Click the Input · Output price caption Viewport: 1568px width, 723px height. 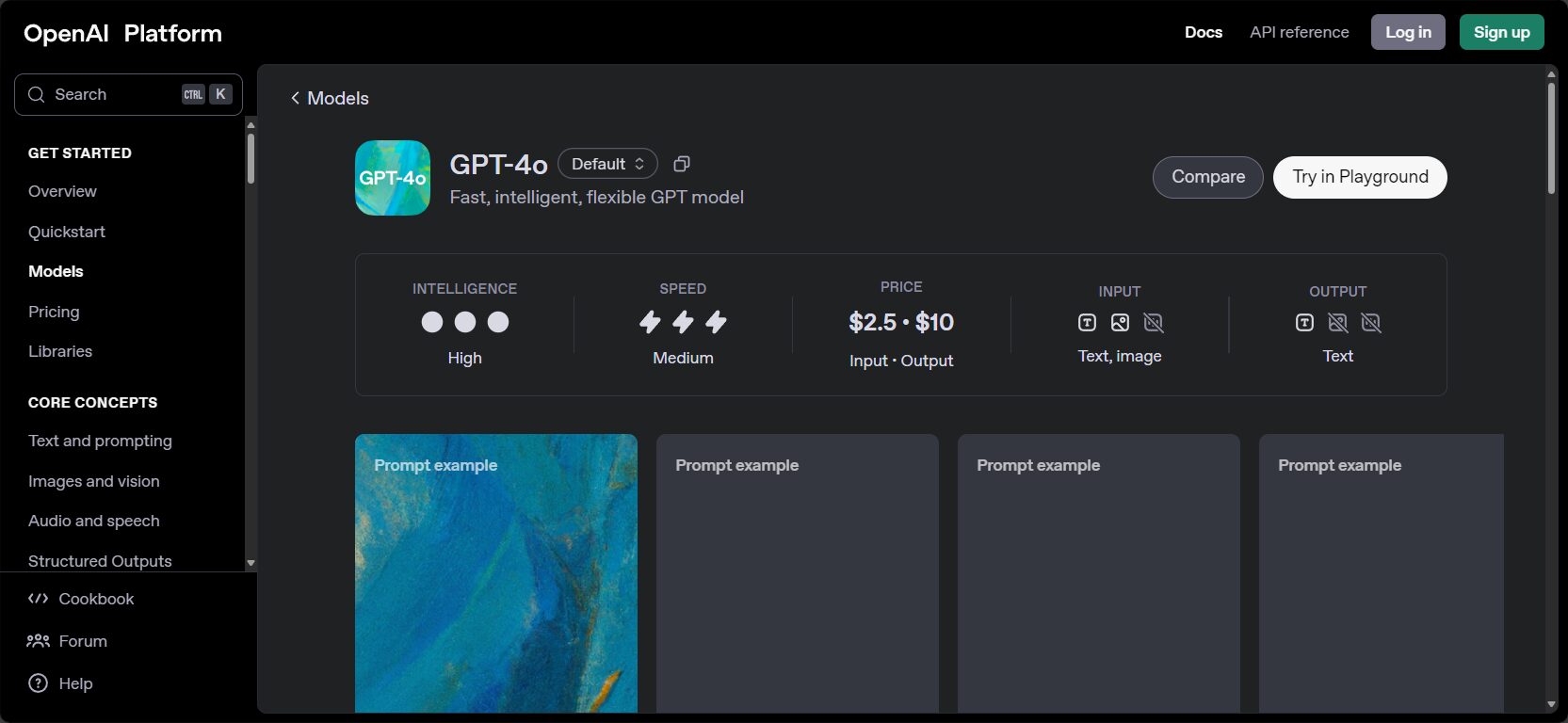(901, 361)
